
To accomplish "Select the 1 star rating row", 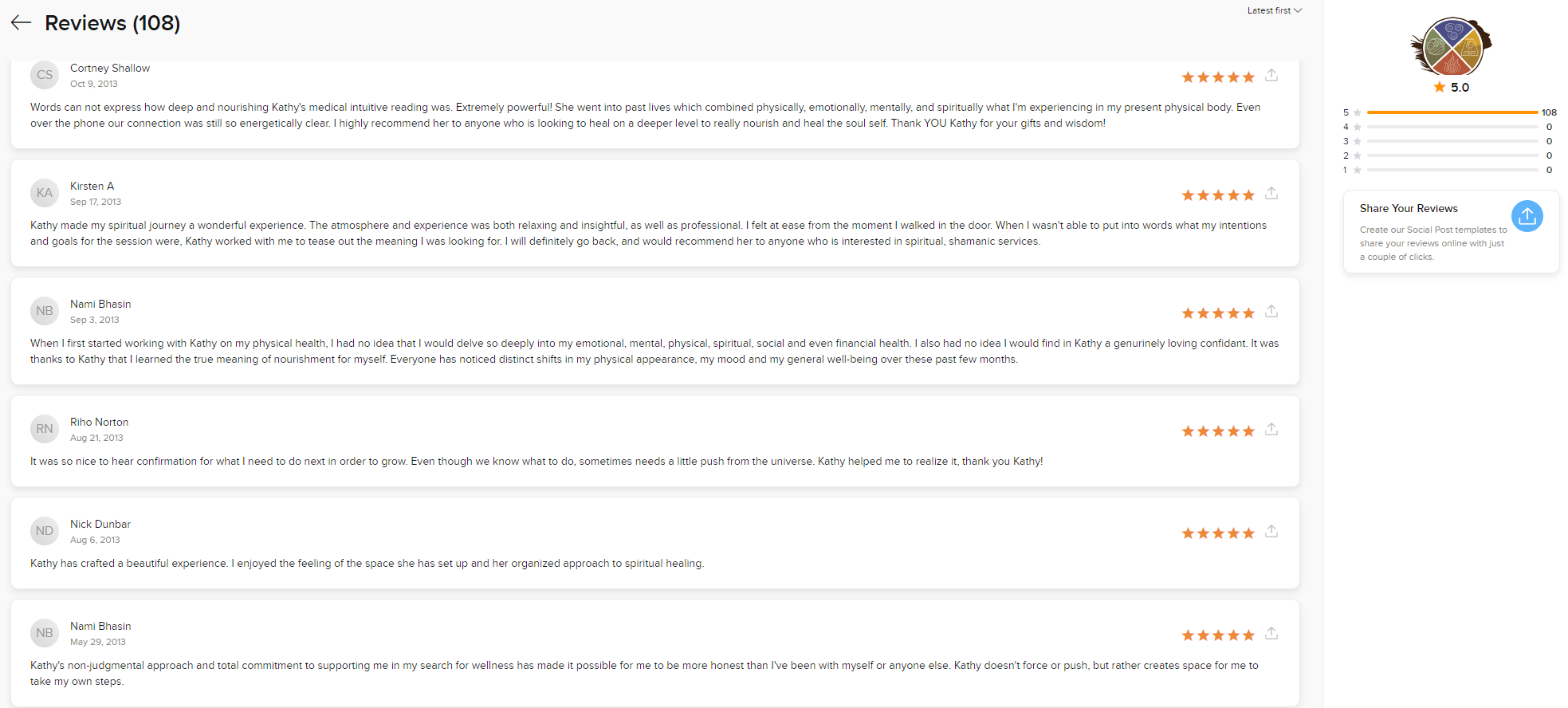I will click(x=1449, y=170).
